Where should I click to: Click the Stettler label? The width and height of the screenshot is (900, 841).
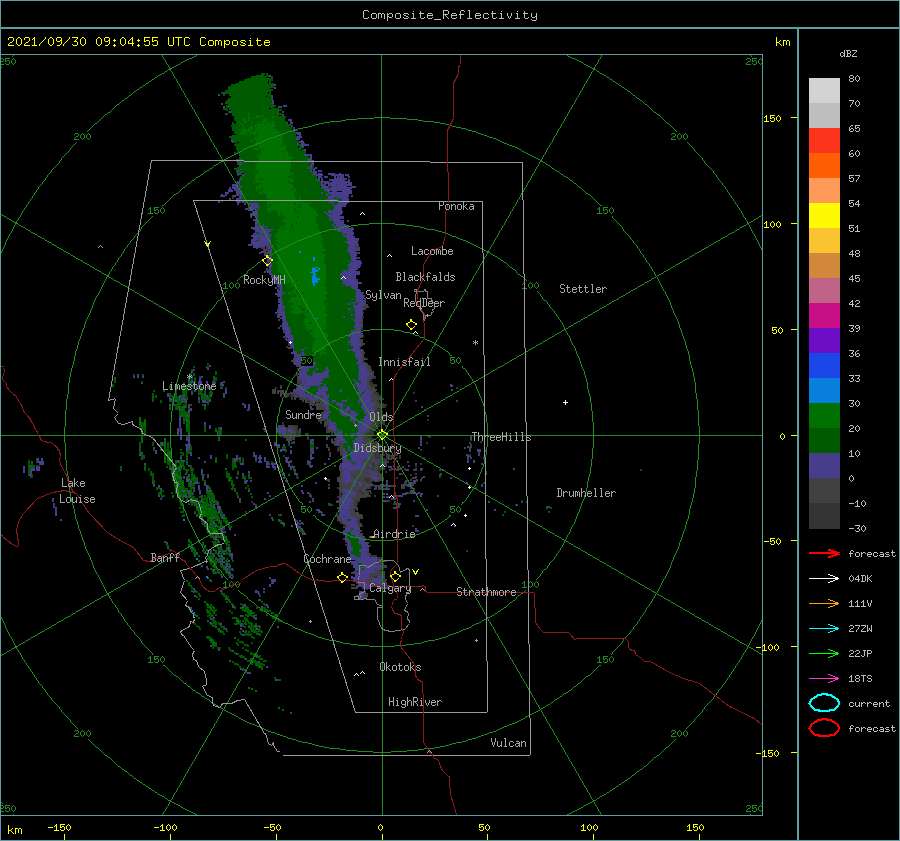583,289
